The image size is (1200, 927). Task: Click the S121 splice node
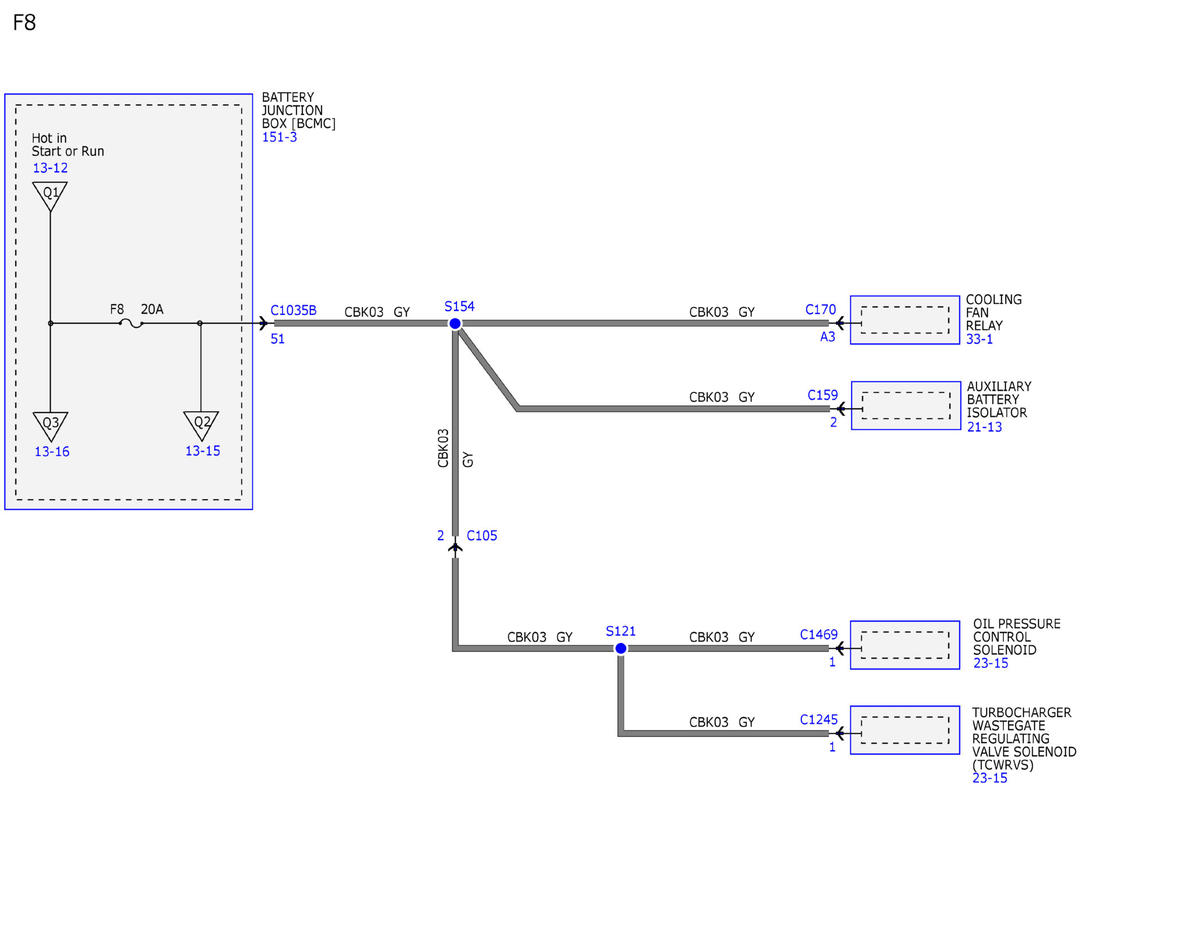tap(621, 649)
